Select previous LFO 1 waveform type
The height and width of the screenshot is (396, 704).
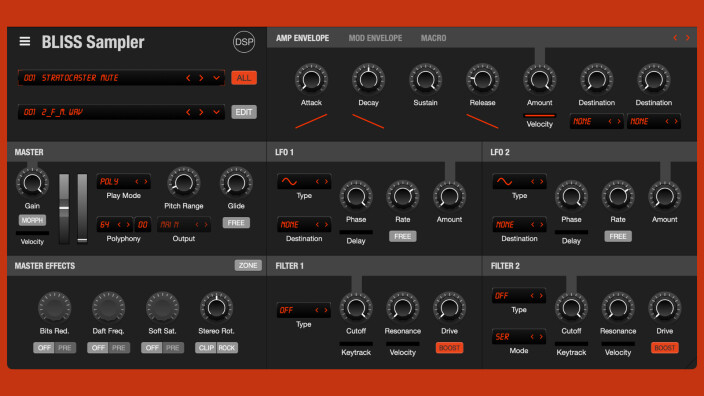(x=317, y=182)
